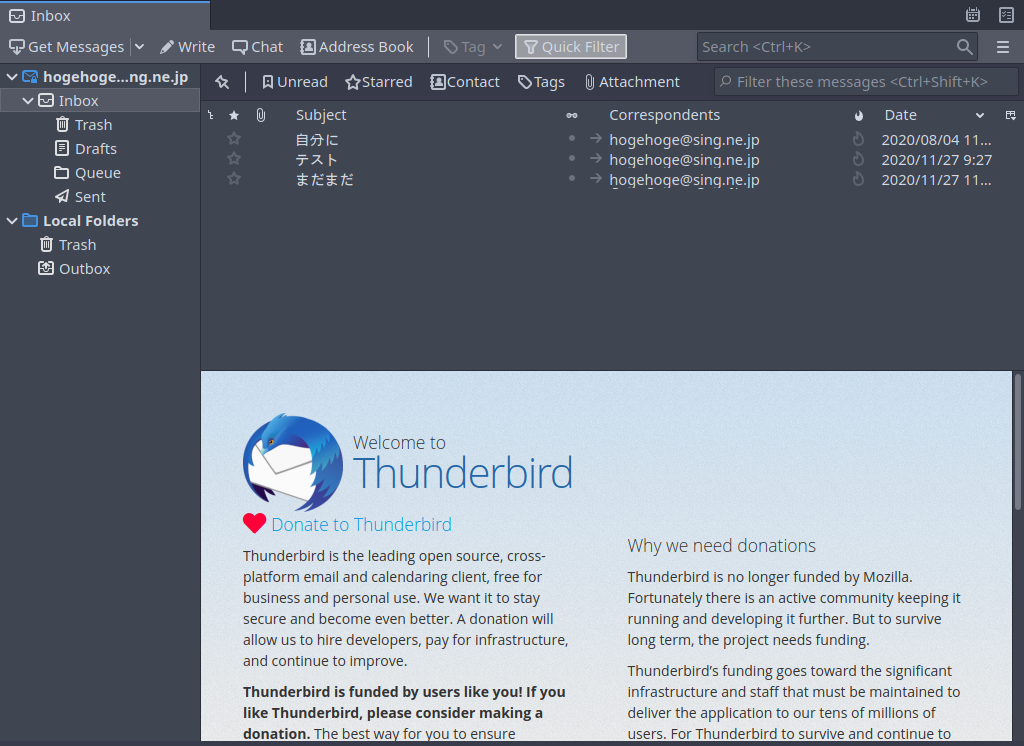Open the Thunderbird hamburger menu
Screen dimensions: 1024x746
tap(1003, 47)
